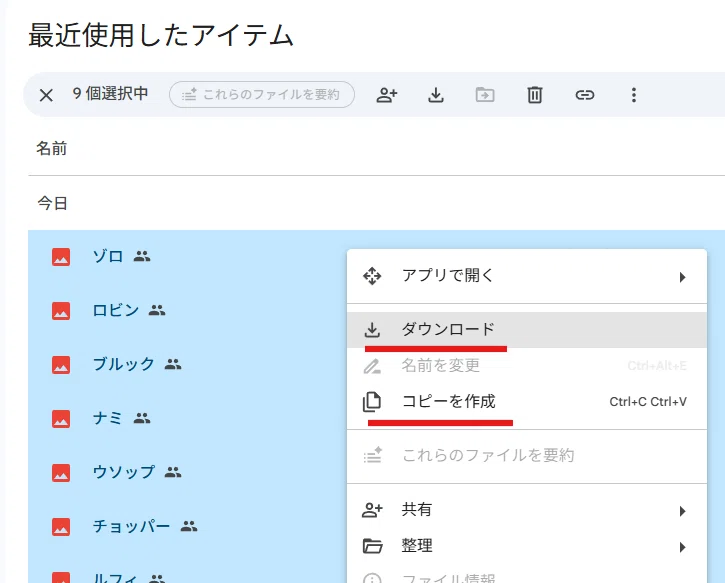Click the image file icon for ナミ
Screen dimensions: 725x583
pyautogui.click(x=61, y=419)
